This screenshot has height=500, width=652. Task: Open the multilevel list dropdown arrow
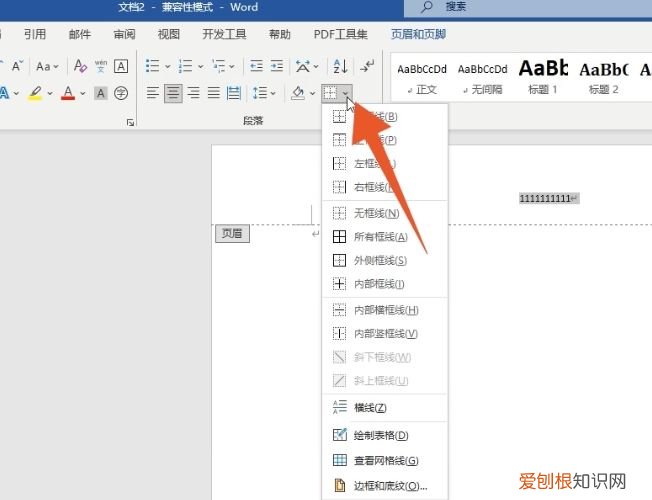pyautogui.click(x=232, y=67)
